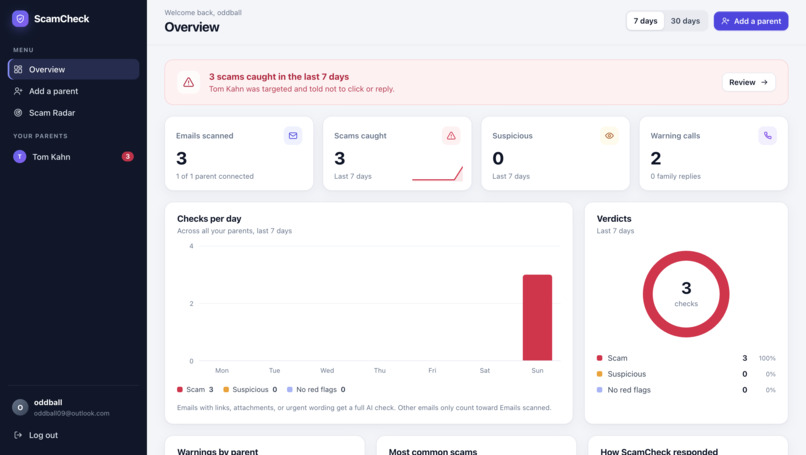Click the log out arrow icon
806x455 pixels.
pyautogui.click(x=18, y=435)
